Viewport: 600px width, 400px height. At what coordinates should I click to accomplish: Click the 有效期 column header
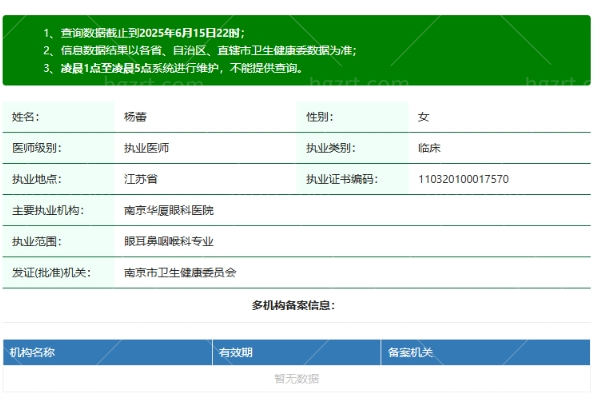click(x=236, y=352)
